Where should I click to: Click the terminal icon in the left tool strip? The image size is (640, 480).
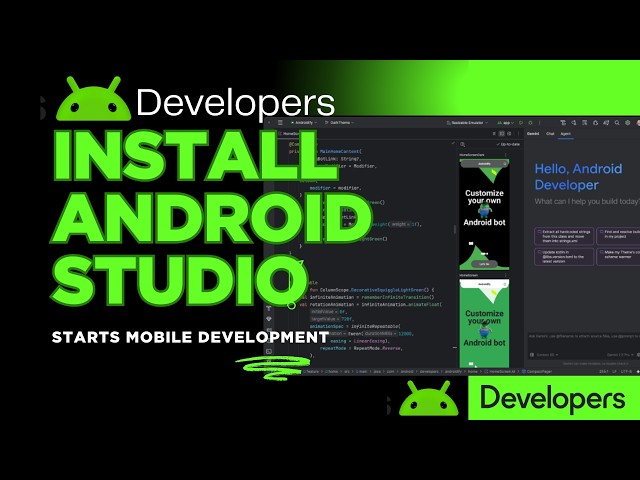point(269,351)
